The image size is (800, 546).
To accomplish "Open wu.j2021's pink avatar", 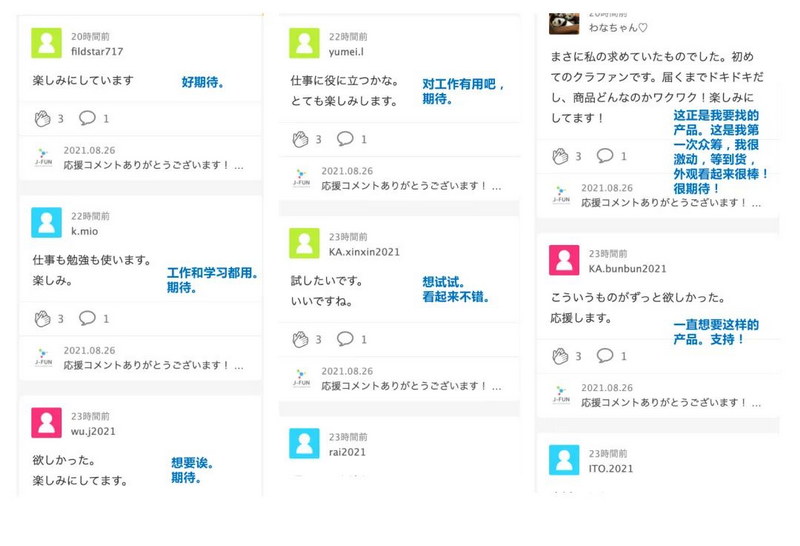I will [46, 423].
